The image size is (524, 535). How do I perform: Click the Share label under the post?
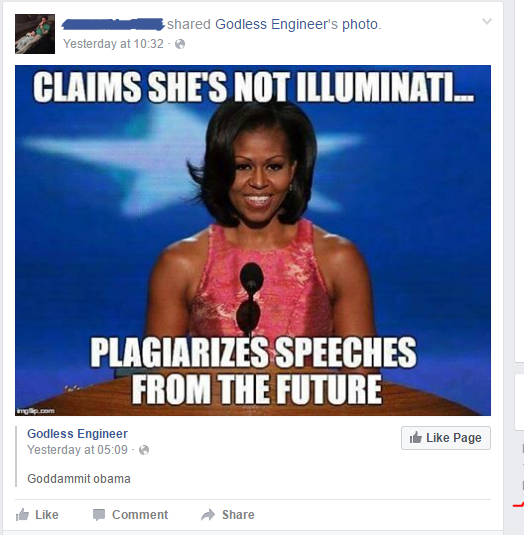pos(238,515)
